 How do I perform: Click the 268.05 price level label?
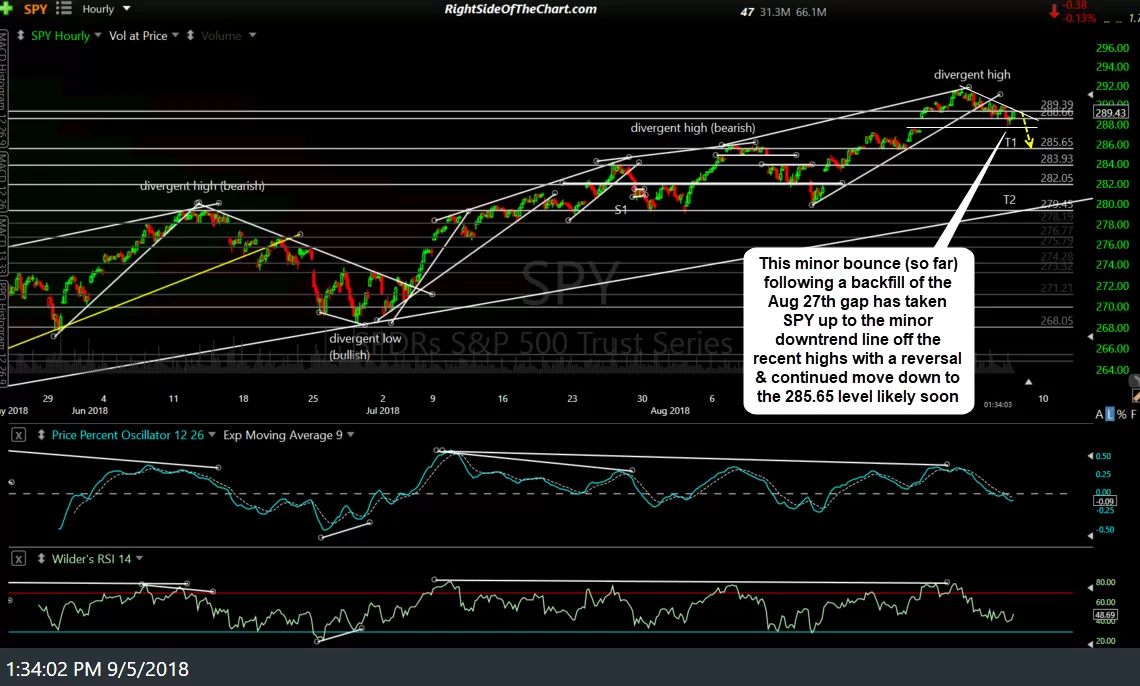tap(1056, 320)
